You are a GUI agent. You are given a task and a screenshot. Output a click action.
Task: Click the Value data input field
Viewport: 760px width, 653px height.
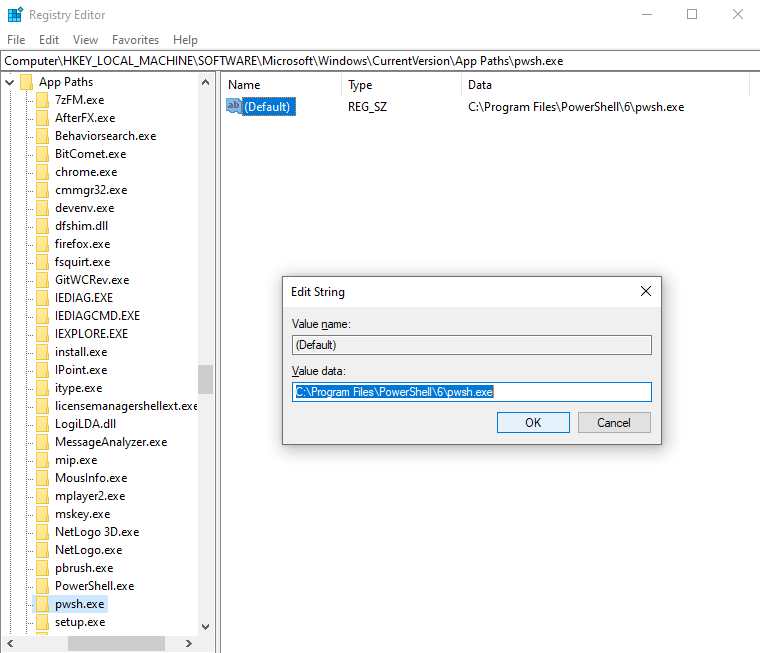coord(472,392)
